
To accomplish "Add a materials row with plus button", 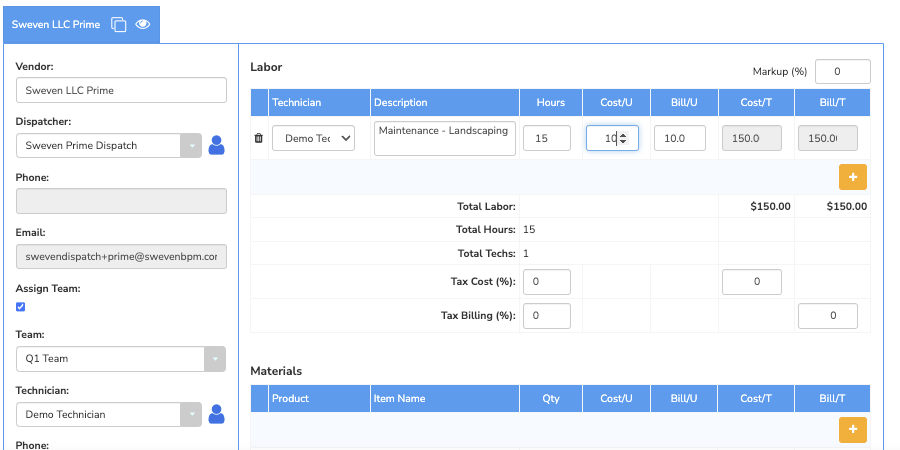I will 852,429.
